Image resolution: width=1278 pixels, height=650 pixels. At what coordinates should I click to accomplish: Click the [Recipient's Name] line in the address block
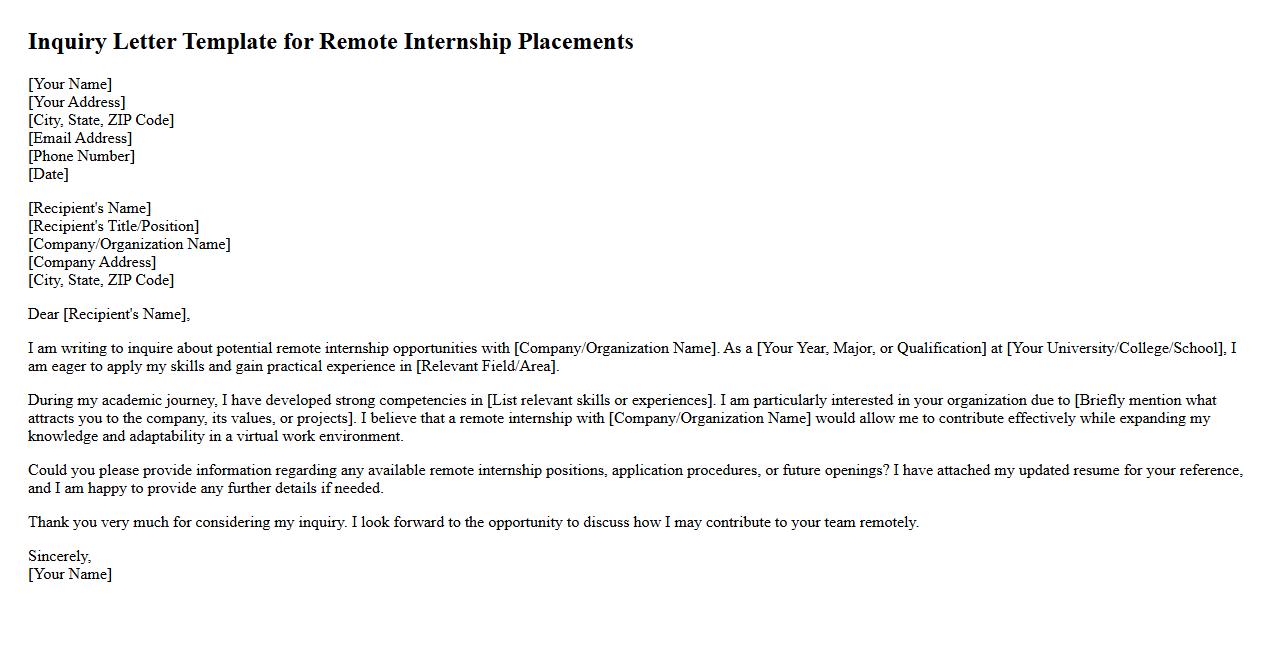(89, 208)
